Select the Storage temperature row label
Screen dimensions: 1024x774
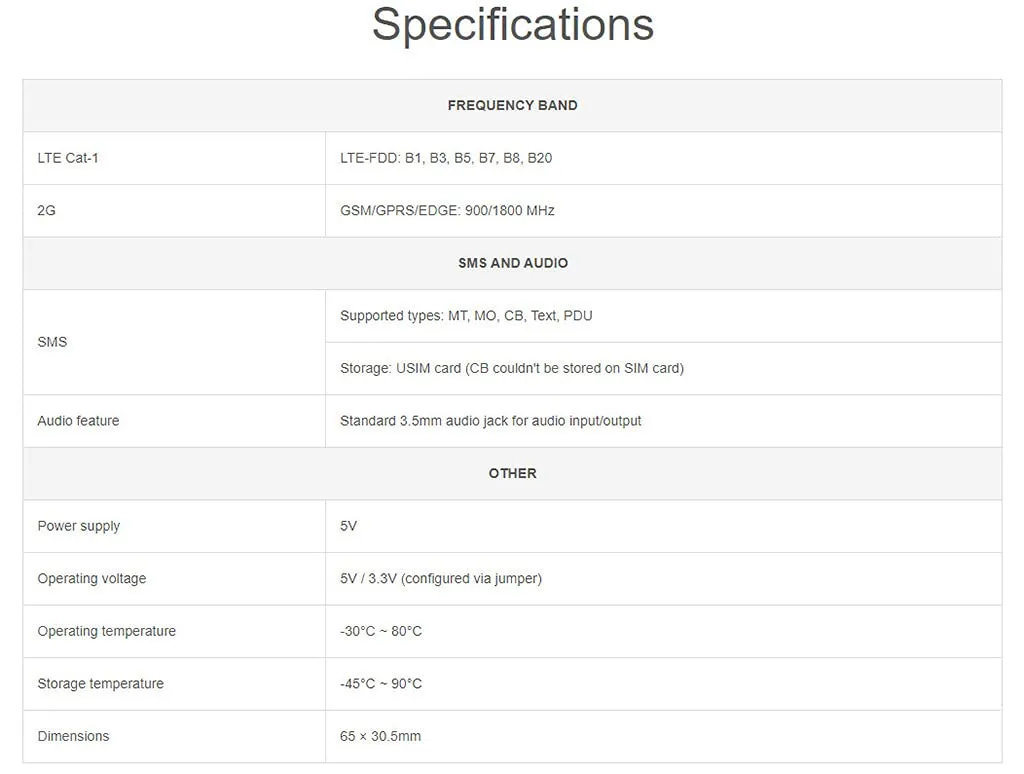[x=100, y=684]
